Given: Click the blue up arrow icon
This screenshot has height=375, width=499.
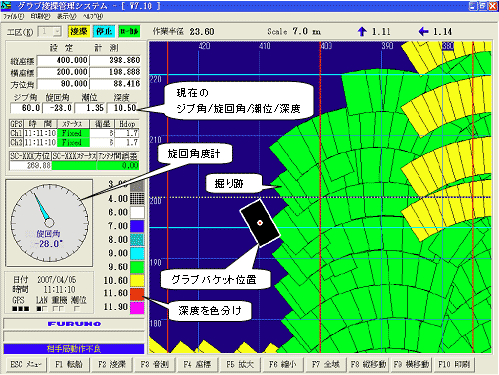Looking at the screenshot, I should [362, 32].
